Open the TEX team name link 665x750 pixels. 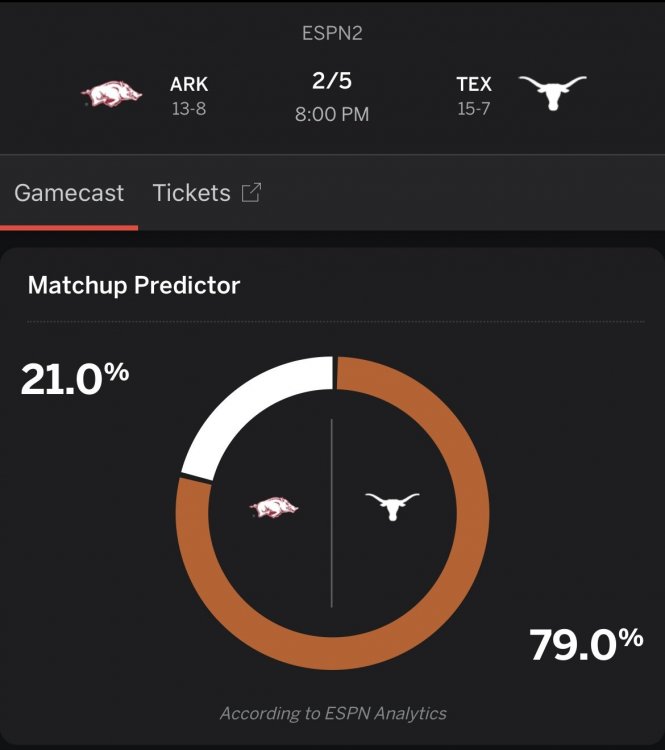point(474,84)
